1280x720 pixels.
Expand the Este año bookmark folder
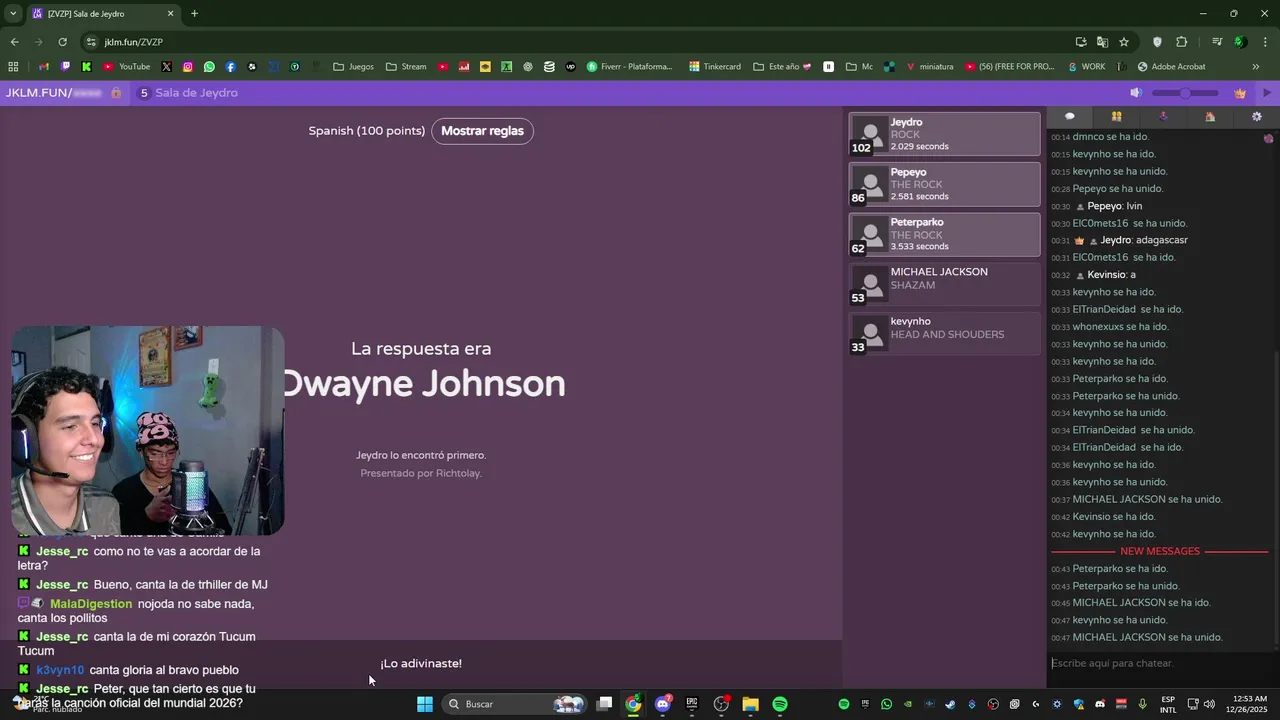(x=782, y=67)
